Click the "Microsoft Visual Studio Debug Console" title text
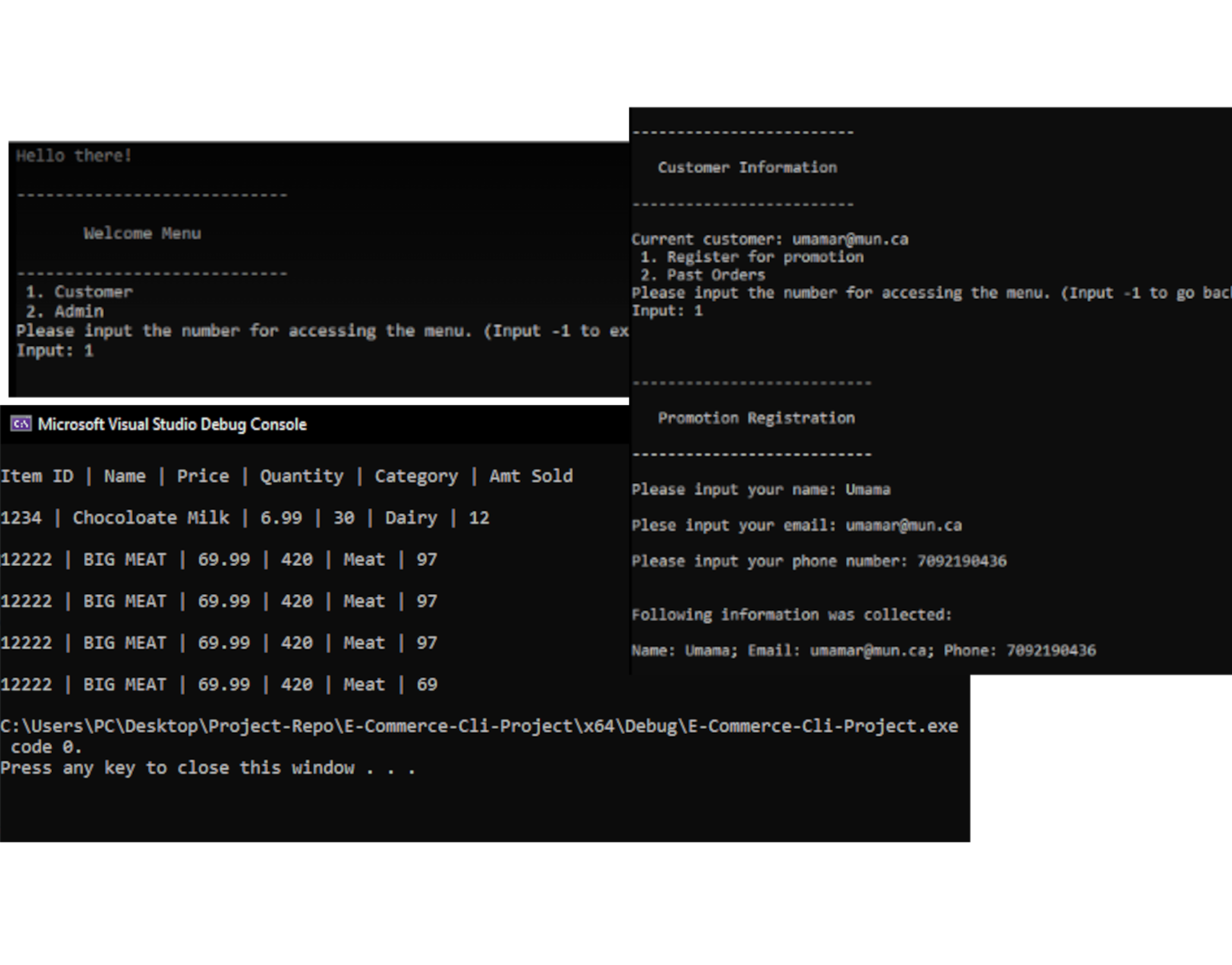This screenshot has width=1232, height=965. (172, 425)
